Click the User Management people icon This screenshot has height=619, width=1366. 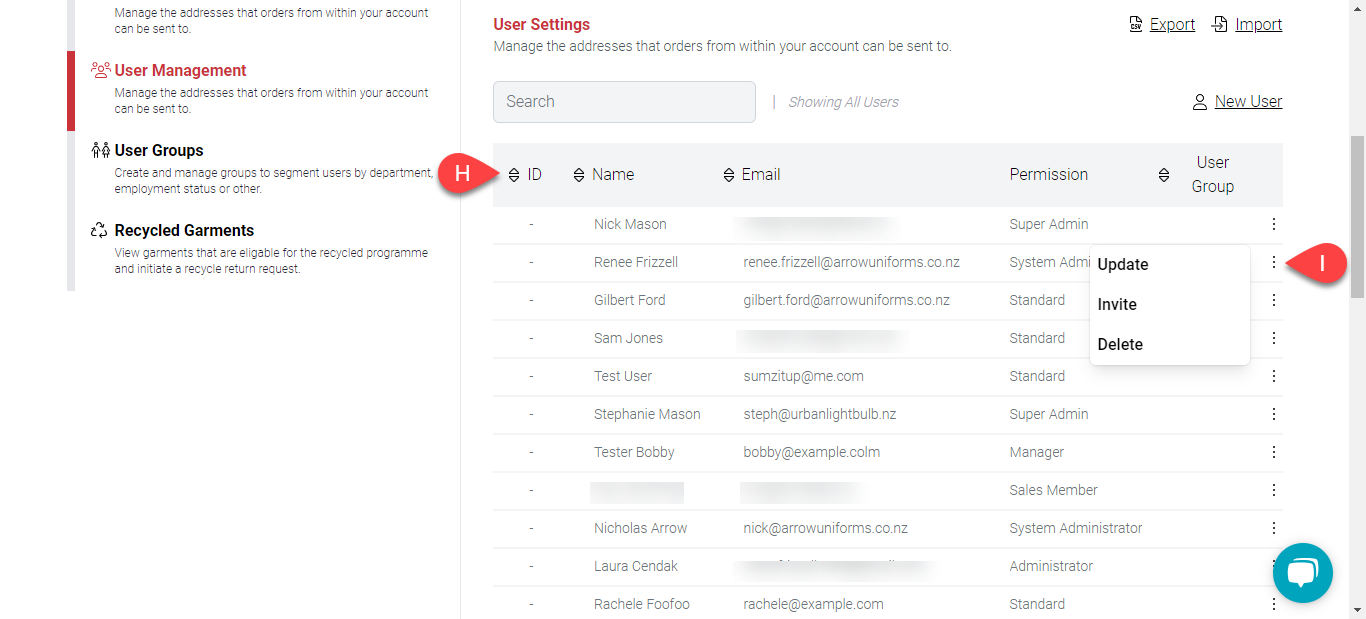(100, 70)
